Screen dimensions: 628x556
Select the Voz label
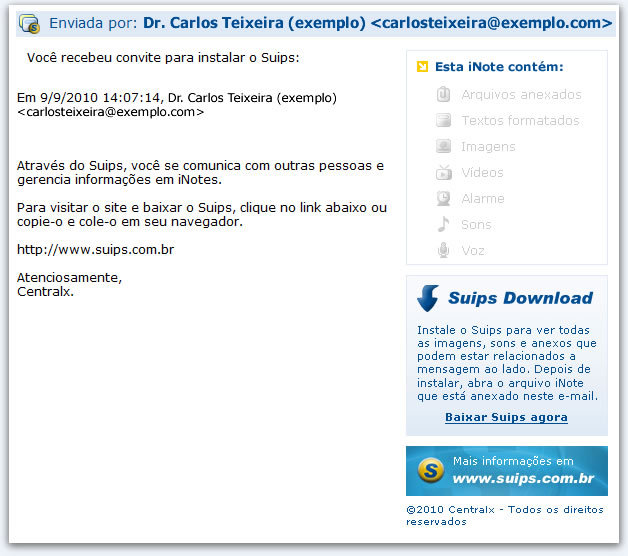point(473,250)
